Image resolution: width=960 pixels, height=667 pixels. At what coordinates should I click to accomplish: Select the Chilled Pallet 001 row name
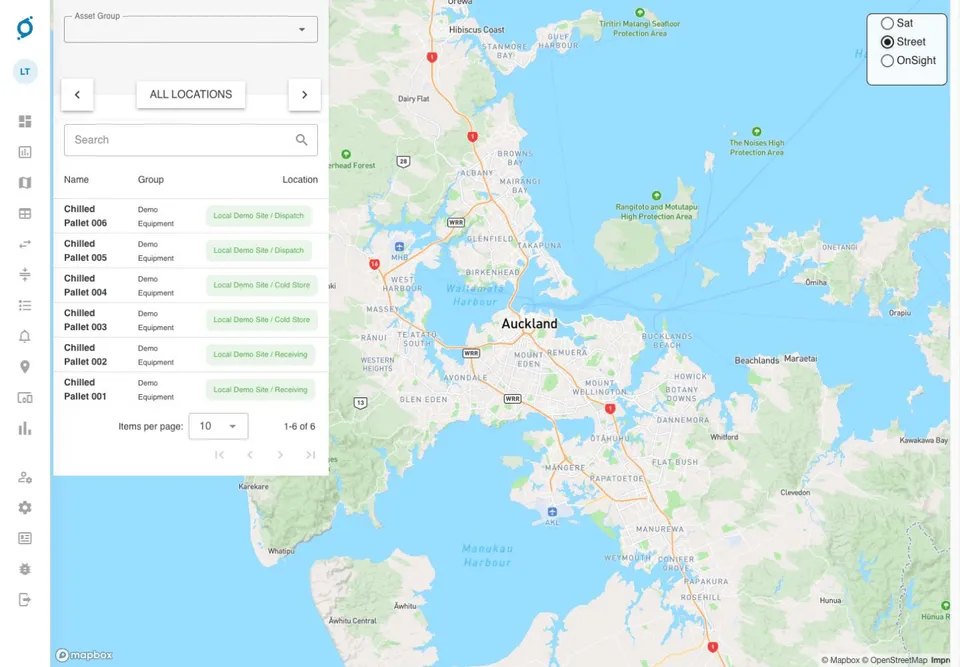tap(85, 389)
